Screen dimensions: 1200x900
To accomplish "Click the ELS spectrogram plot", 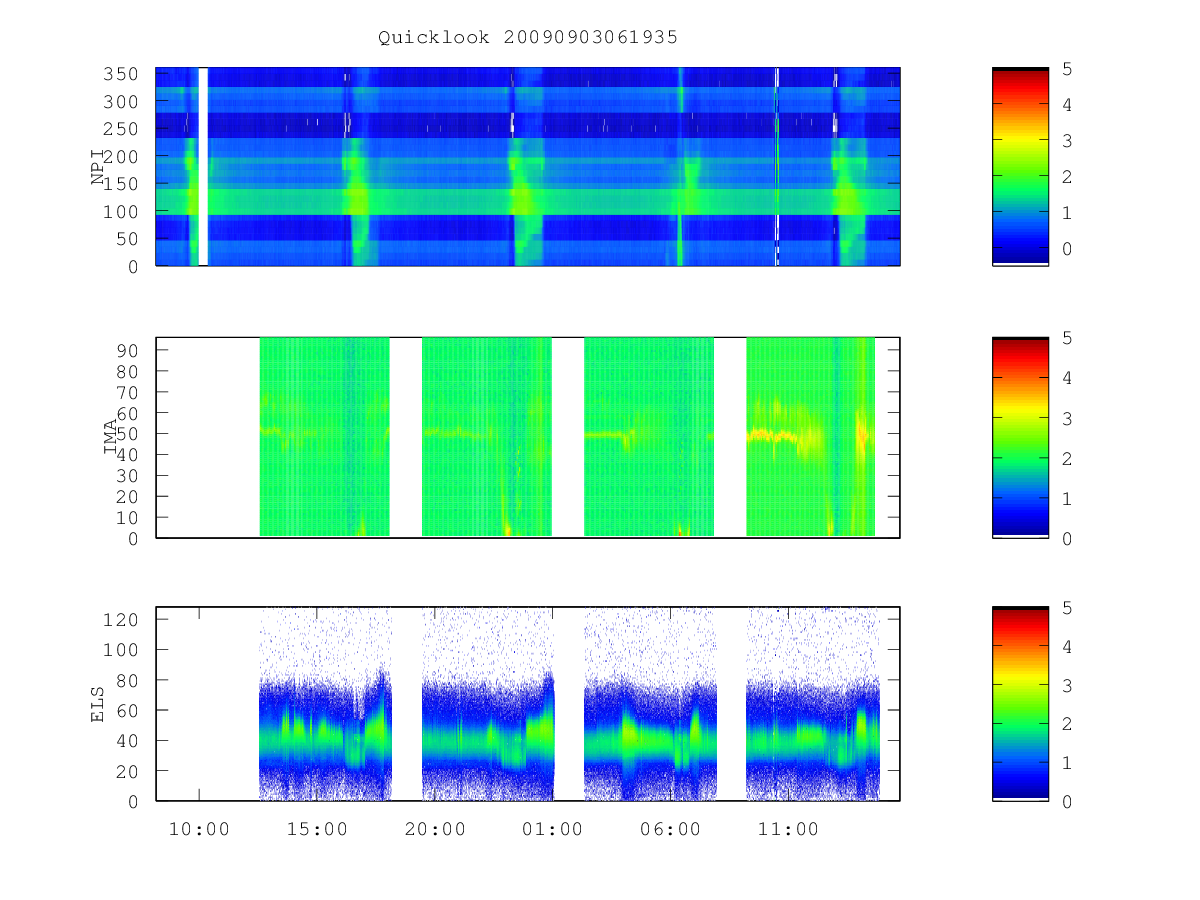I will (528, 704).
